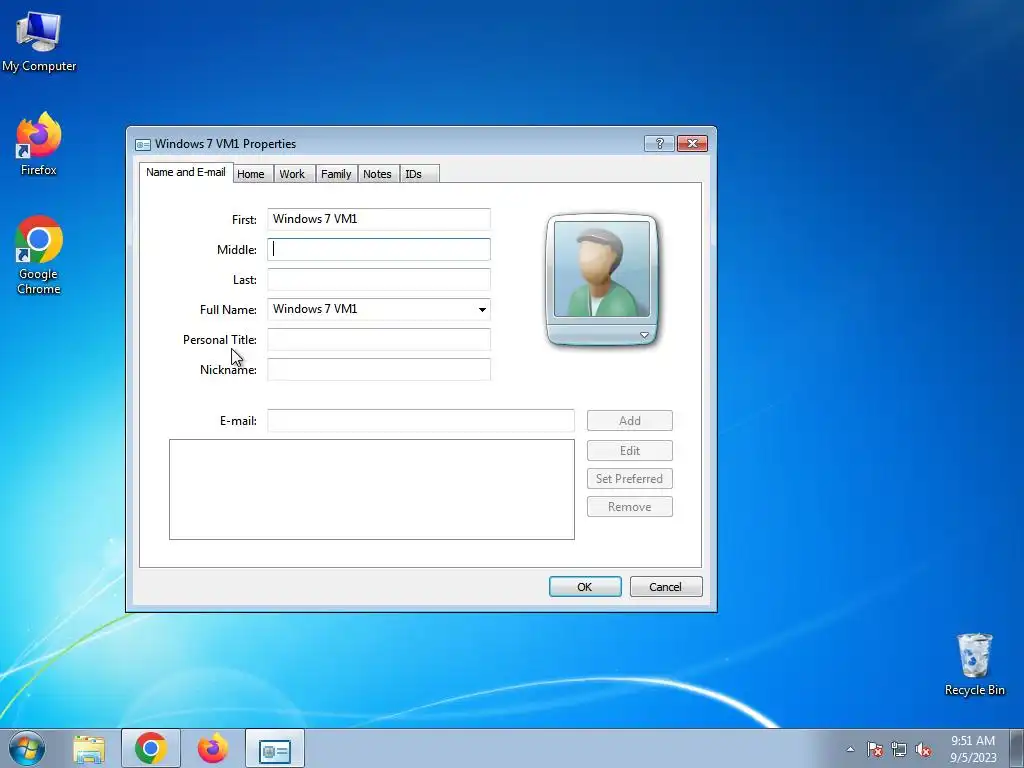The image size is (1024, 768).
Task: Open the Action Center flag icon
Action: pos(874,749)
